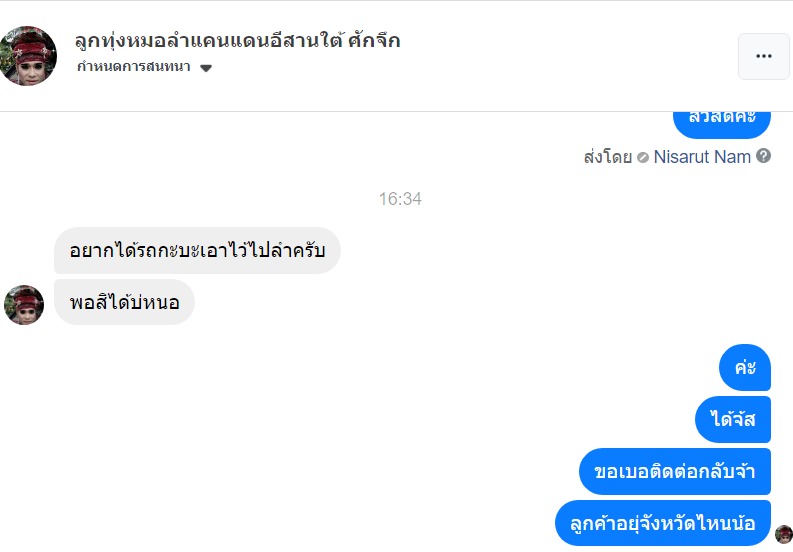Select the message อยากได้รถกะบะเอาไว้ไปล่าครับ

pos(197,251)
